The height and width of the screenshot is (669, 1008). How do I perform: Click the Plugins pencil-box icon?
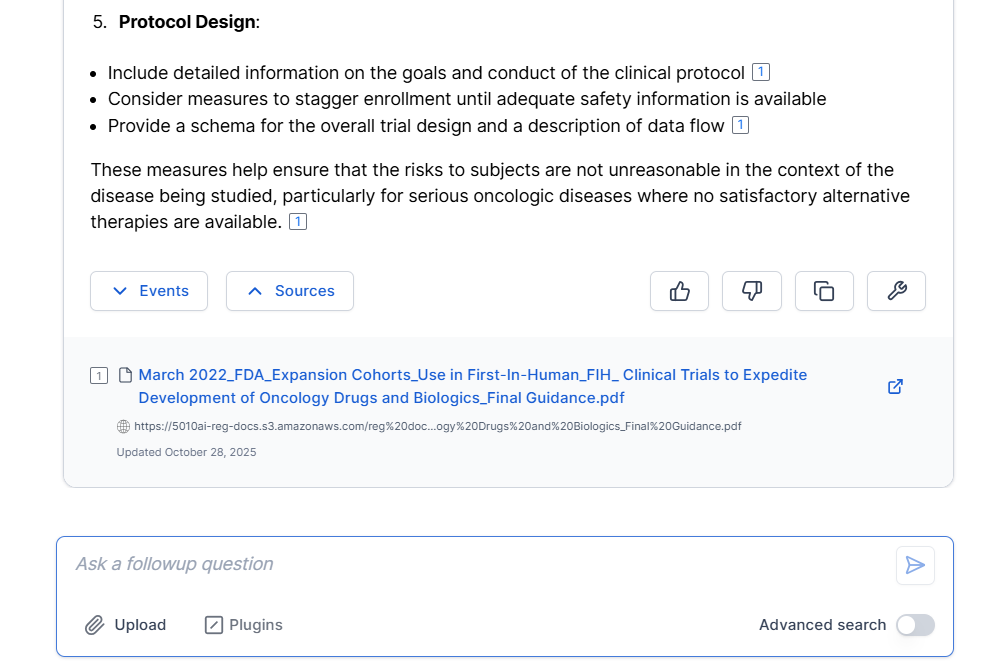pos(214,625)
